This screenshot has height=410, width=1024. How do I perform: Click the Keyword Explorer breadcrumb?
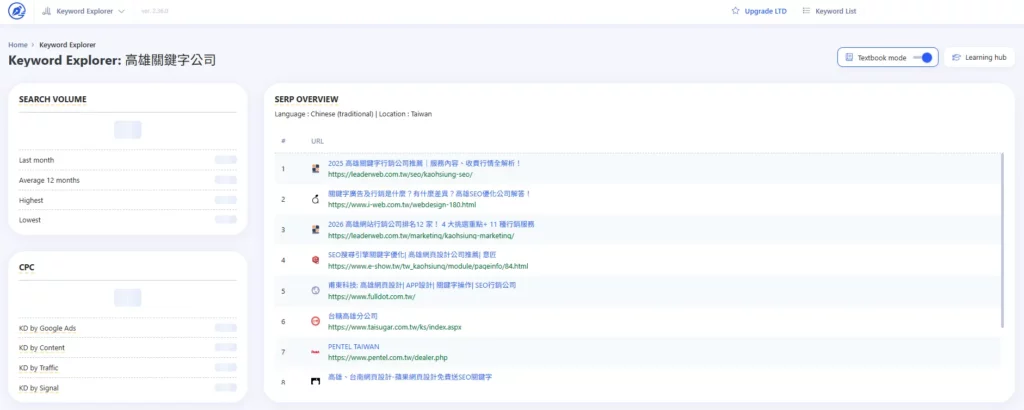click(x=67, y=45)
